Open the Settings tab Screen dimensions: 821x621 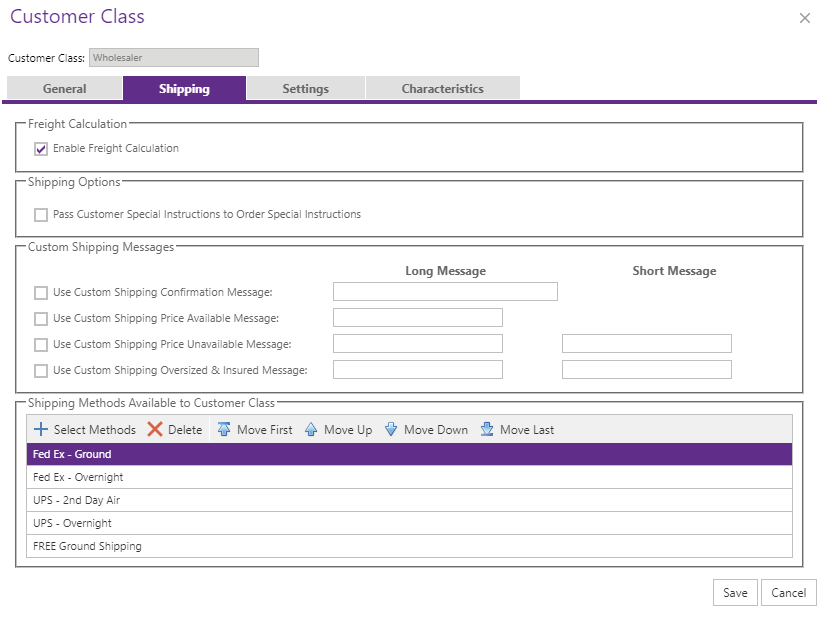point(305,89)
